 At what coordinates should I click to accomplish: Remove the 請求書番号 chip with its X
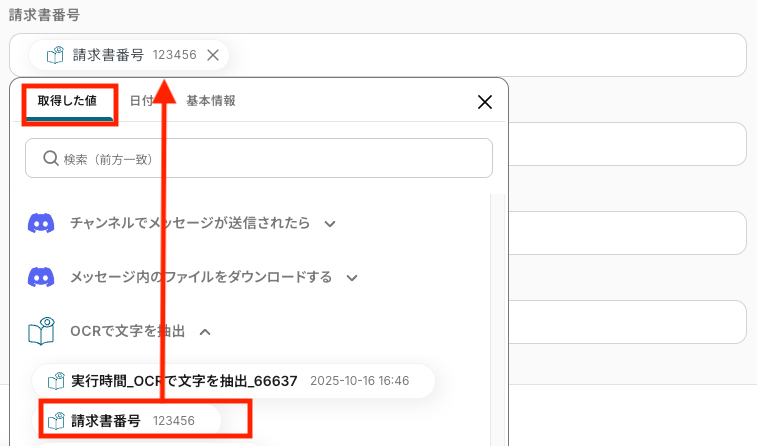point(213,55)
